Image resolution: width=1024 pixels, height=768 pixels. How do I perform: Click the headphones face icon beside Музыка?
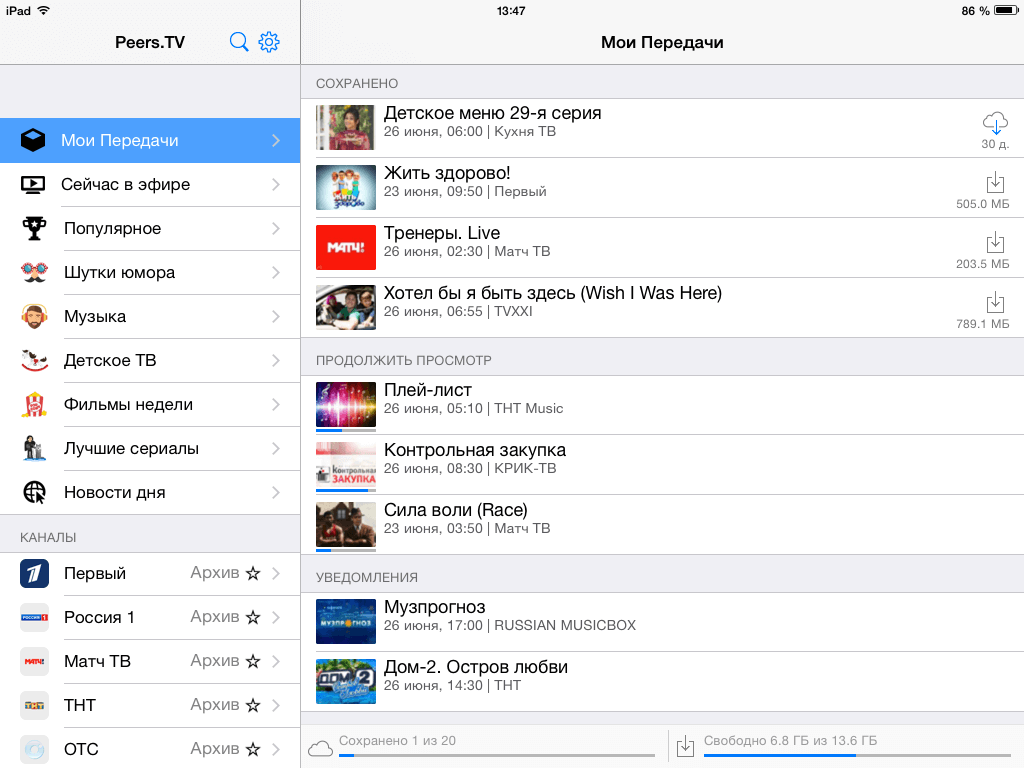[34, 317]
